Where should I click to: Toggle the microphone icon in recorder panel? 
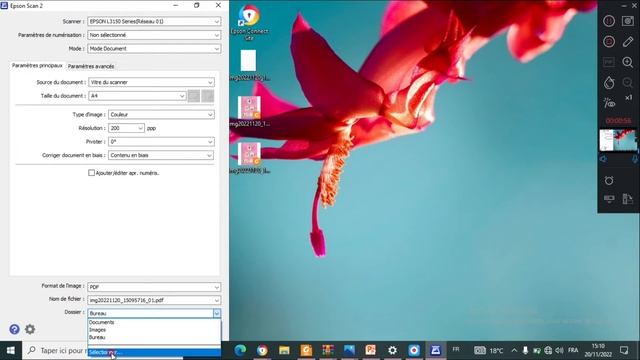click(635, 159)
